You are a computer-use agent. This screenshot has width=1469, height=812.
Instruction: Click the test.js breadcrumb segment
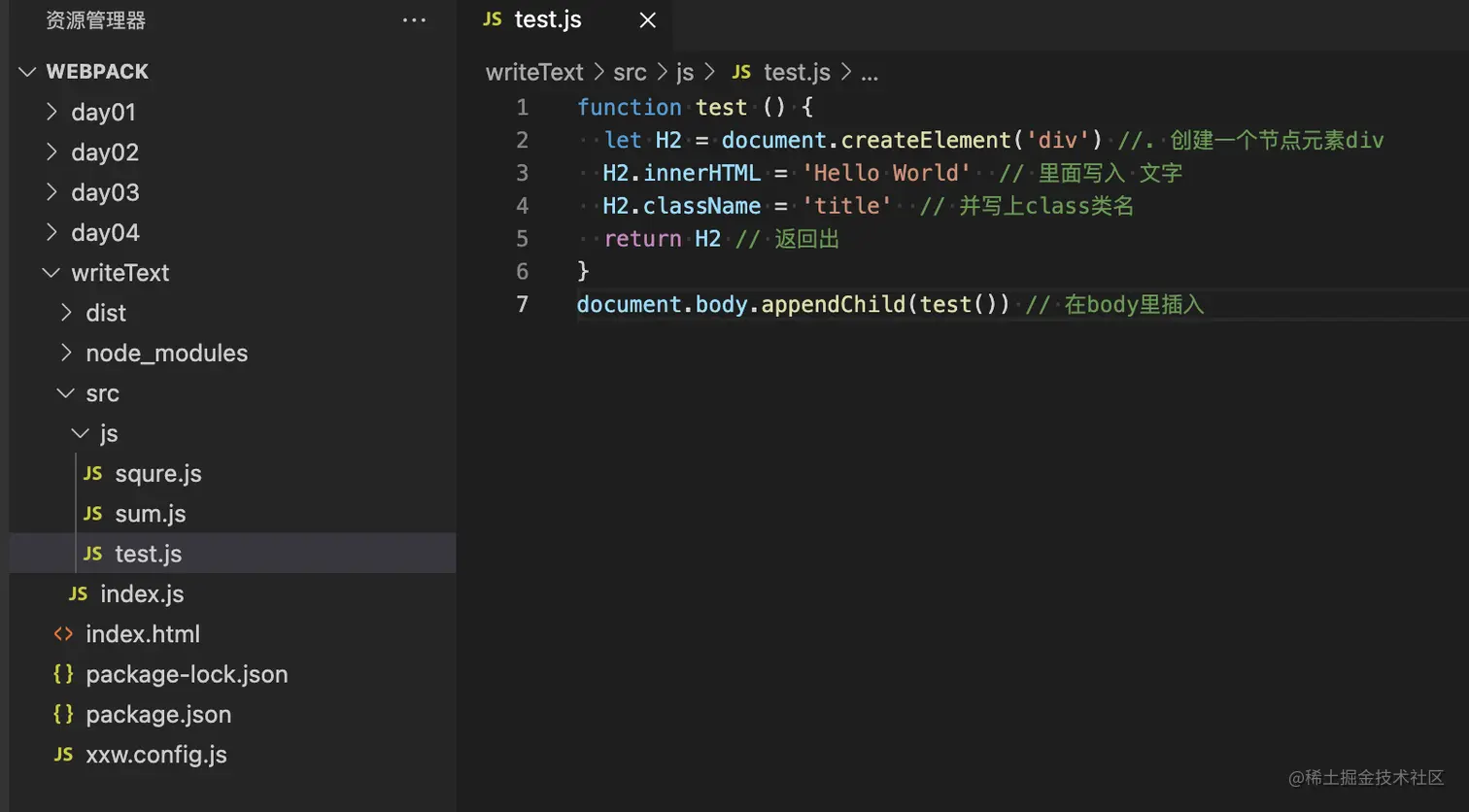click(x=797, y=72)
